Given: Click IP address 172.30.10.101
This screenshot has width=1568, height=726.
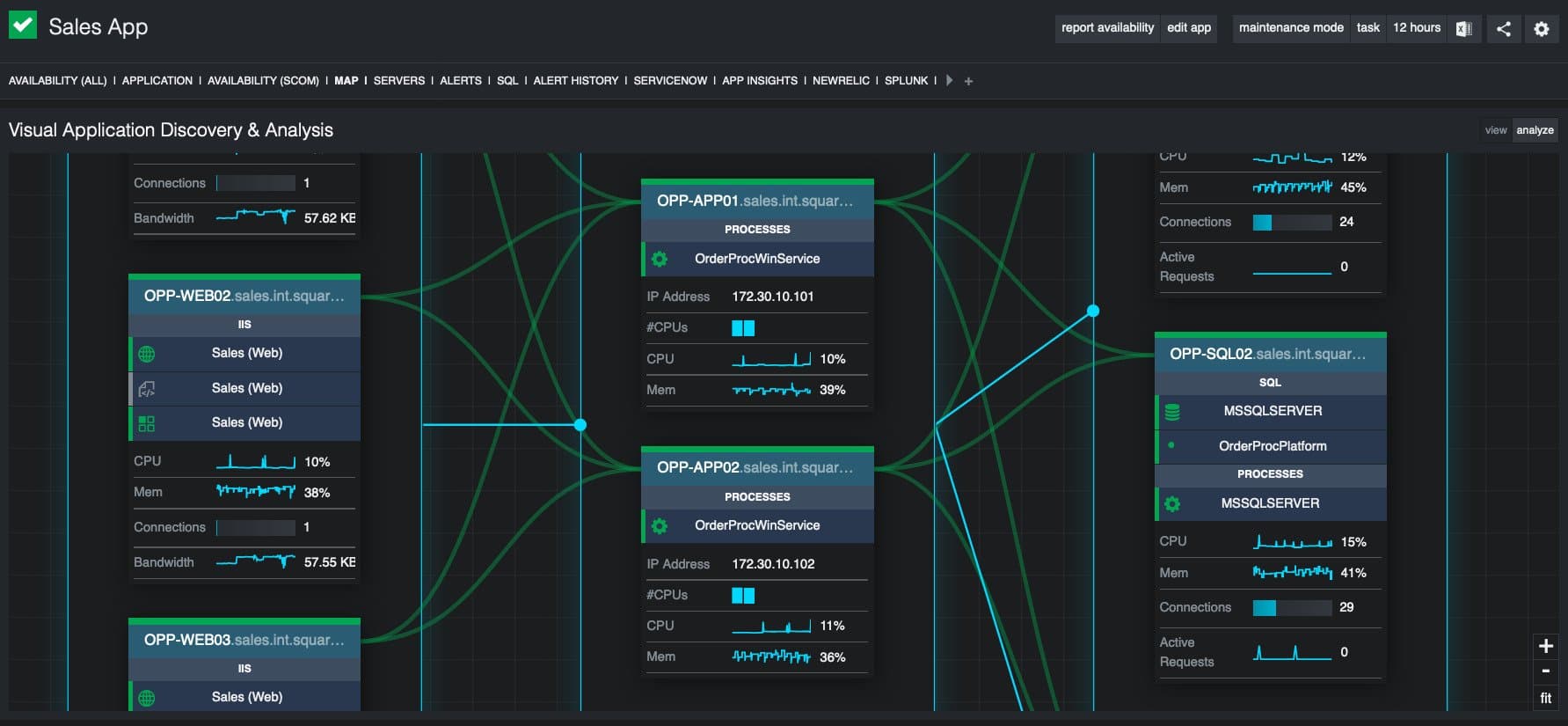Looking at the screenshot, I should pos(773,297).
